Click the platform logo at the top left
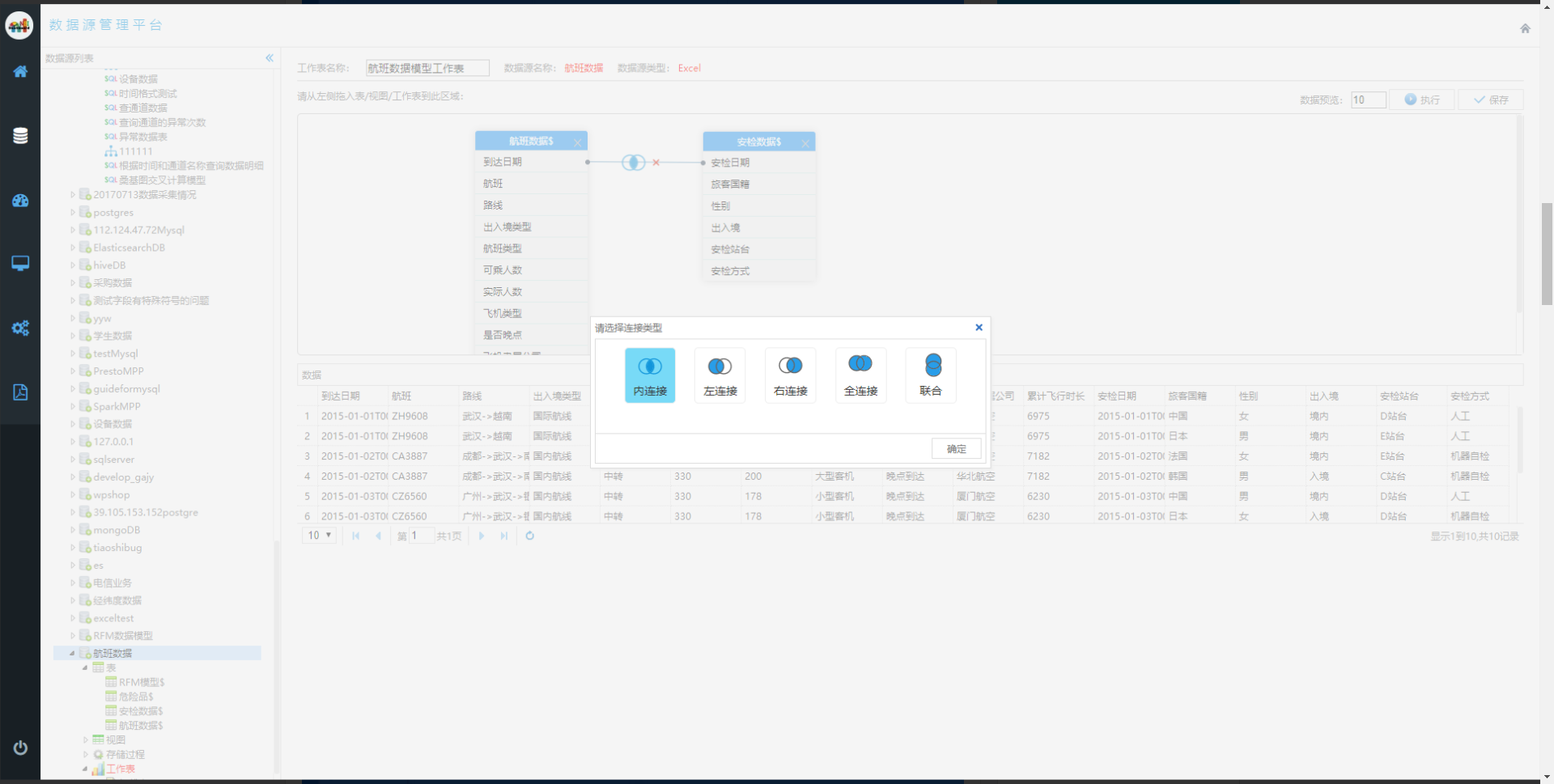This screenshot has height=784, width=1554. point(19,25)
